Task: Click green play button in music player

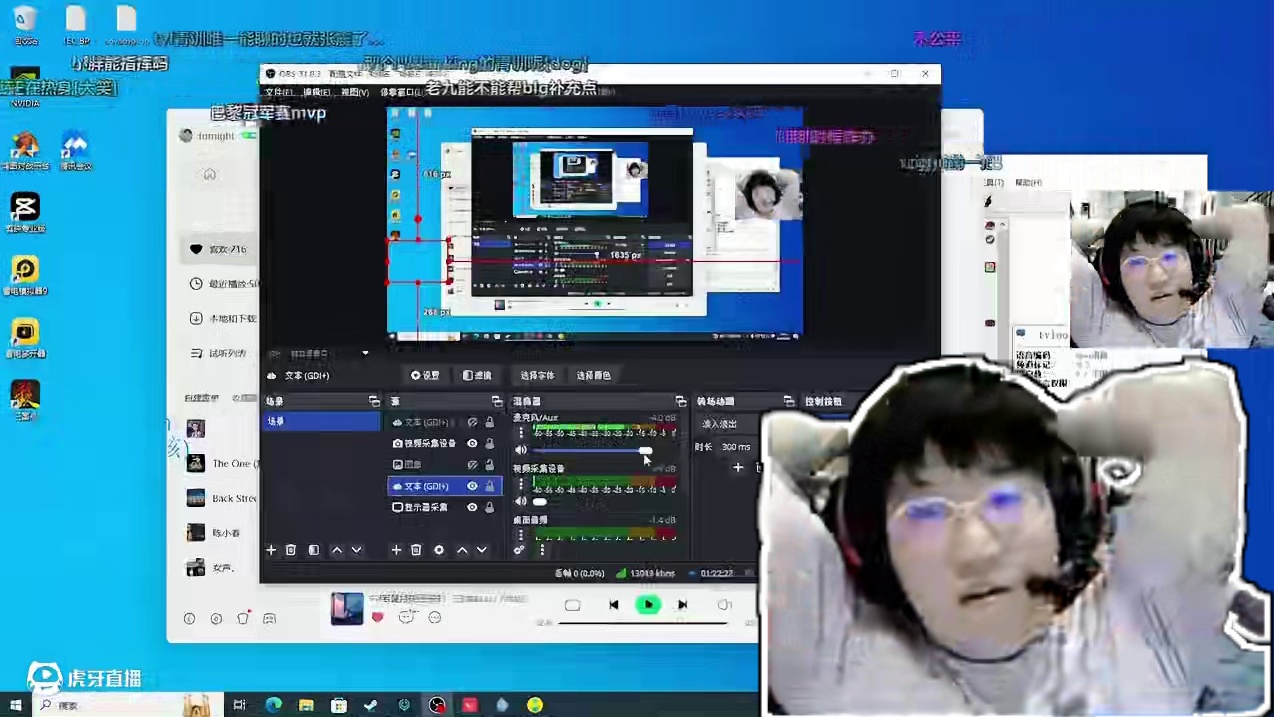Action: 648,605
